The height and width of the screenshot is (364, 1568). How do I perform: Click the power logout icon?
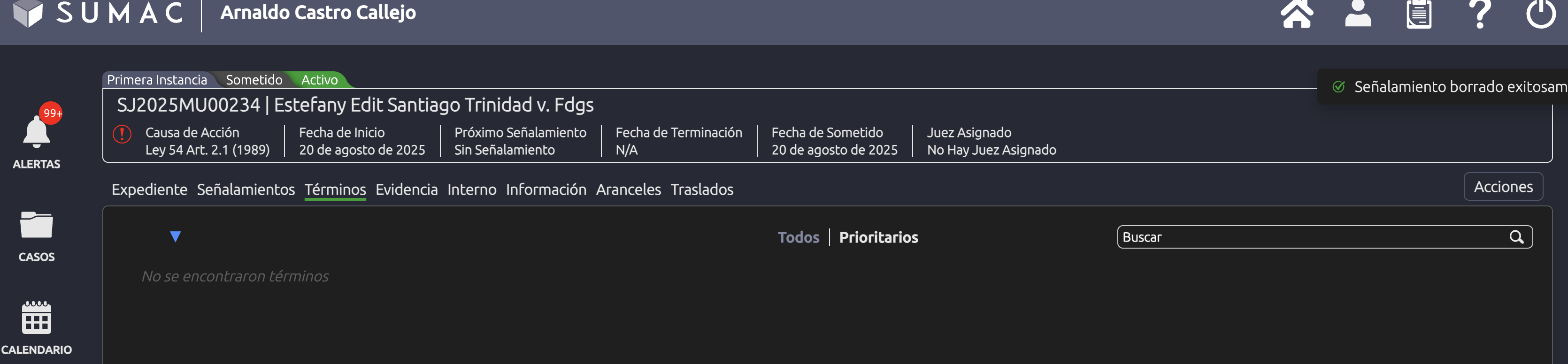click(x=1541, y=14)
